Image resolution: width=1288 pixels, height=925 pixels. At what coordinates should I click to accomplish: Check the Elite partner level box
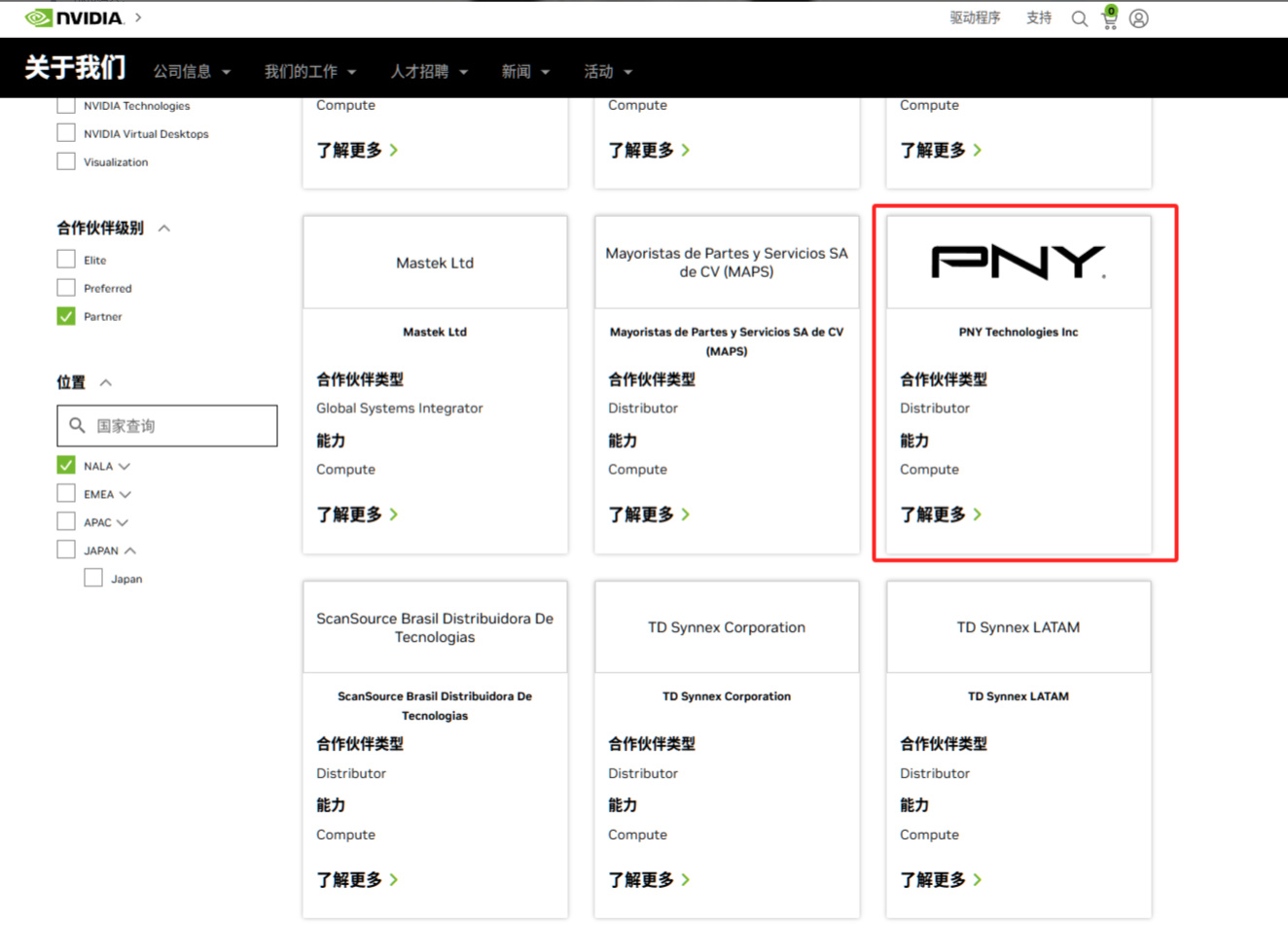pos(66,260)
